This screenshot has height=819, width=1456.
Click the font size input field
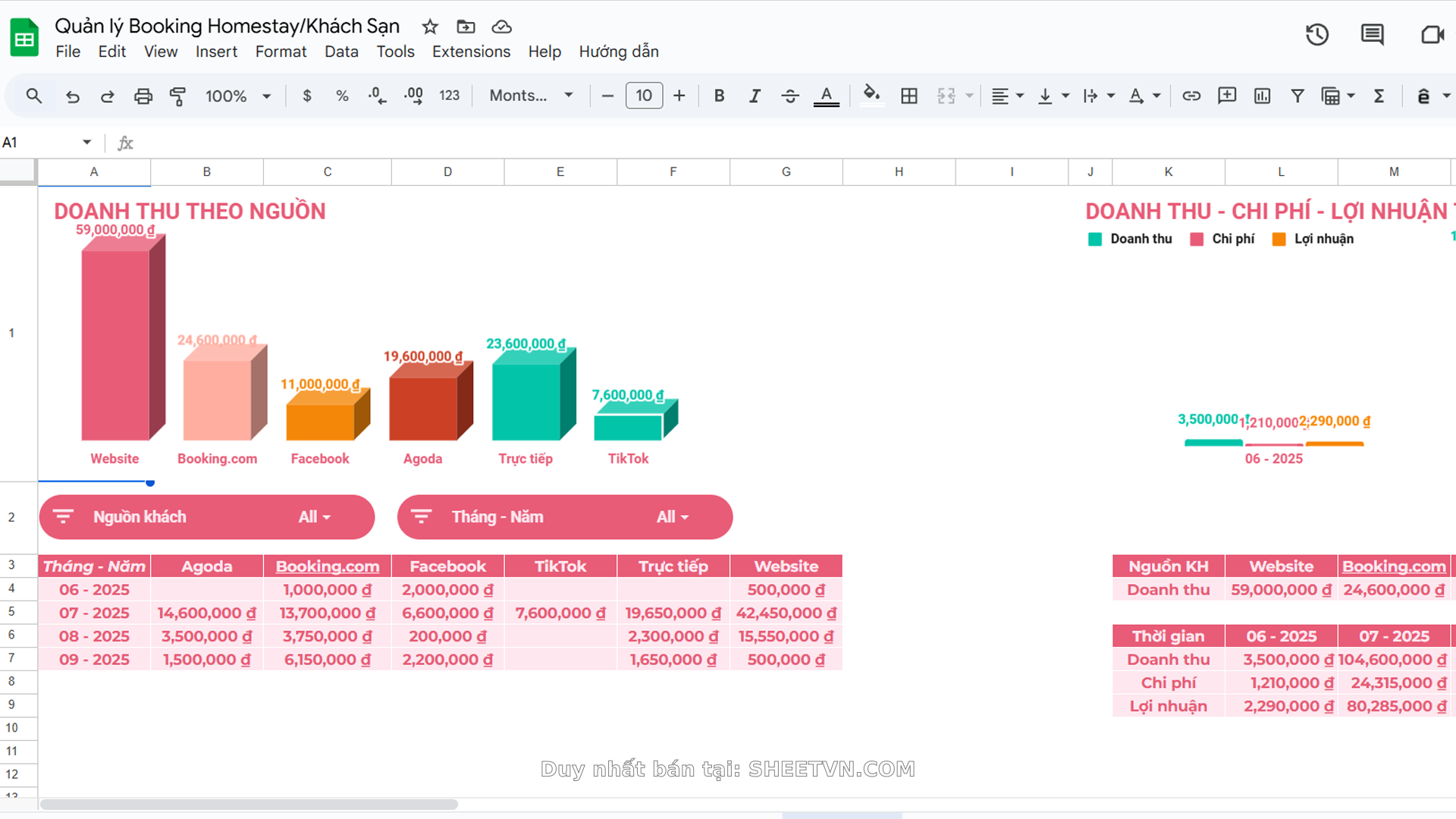pos(644,96)
